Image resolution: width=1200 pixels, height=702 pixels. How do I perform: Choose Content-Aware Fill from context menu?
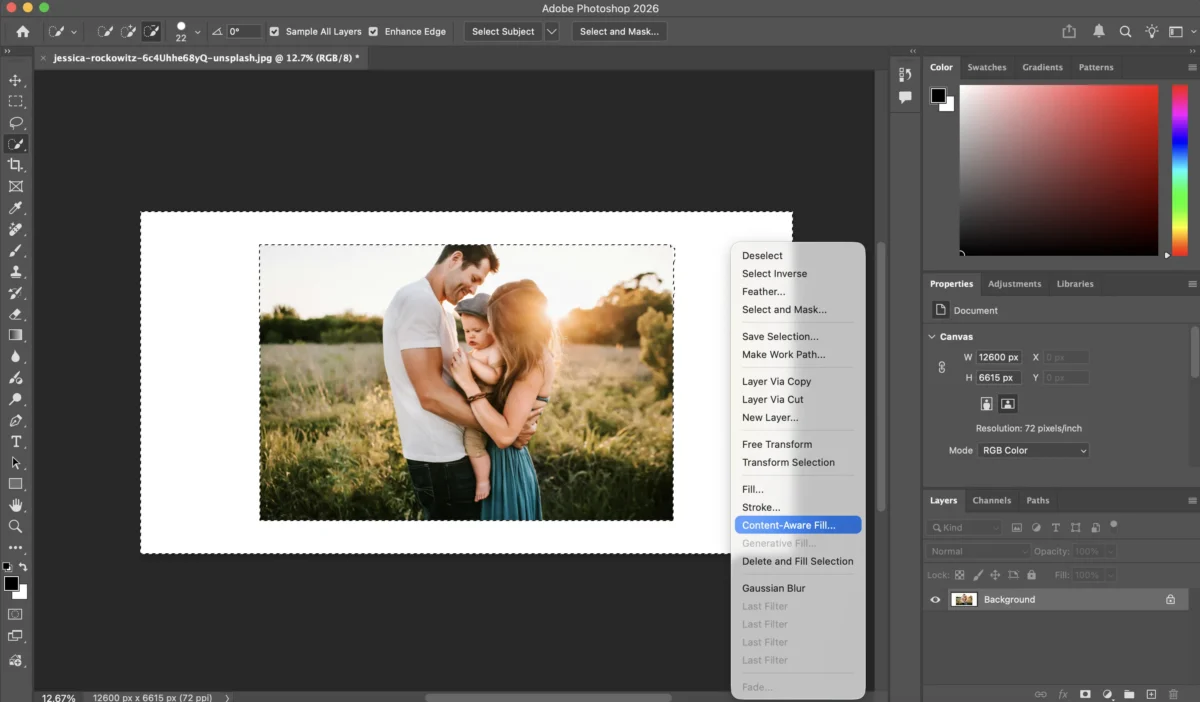click(798, 525)
